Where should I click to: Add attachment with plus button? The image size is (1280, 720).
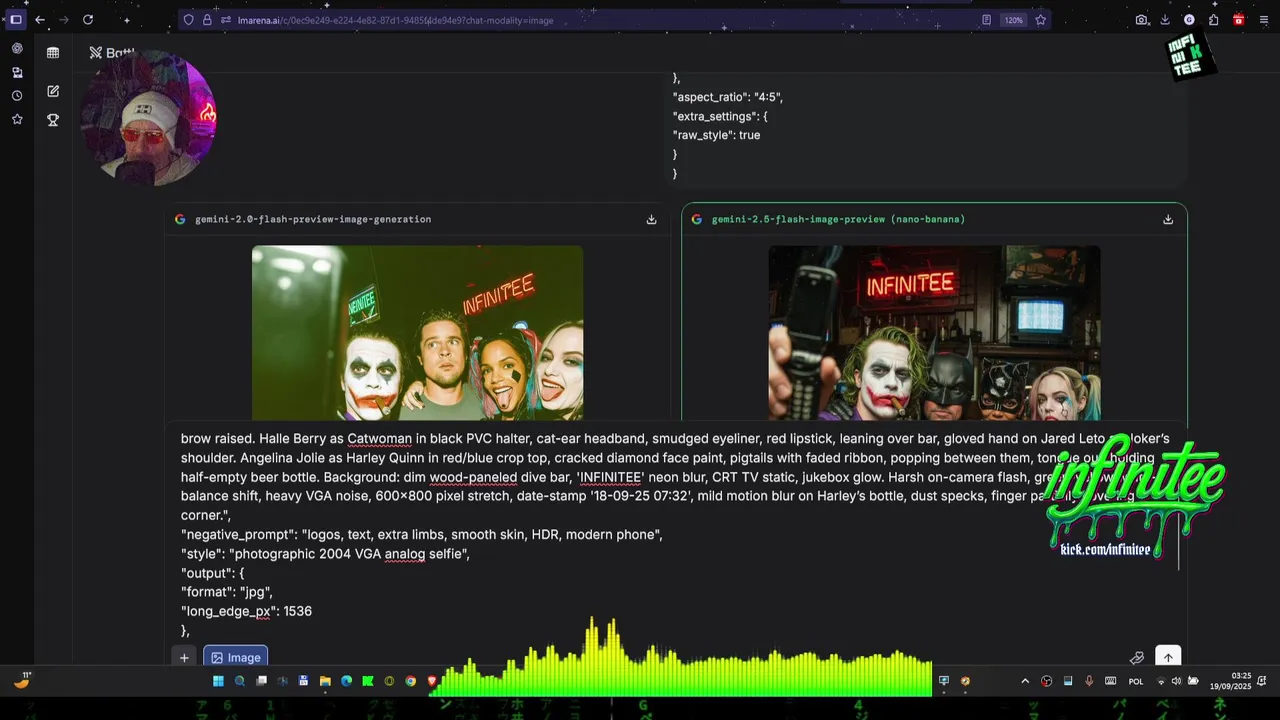pos(184,657)
